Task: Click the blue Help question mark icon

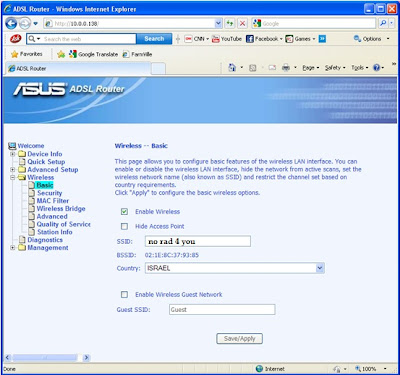Action: point(377,68)
